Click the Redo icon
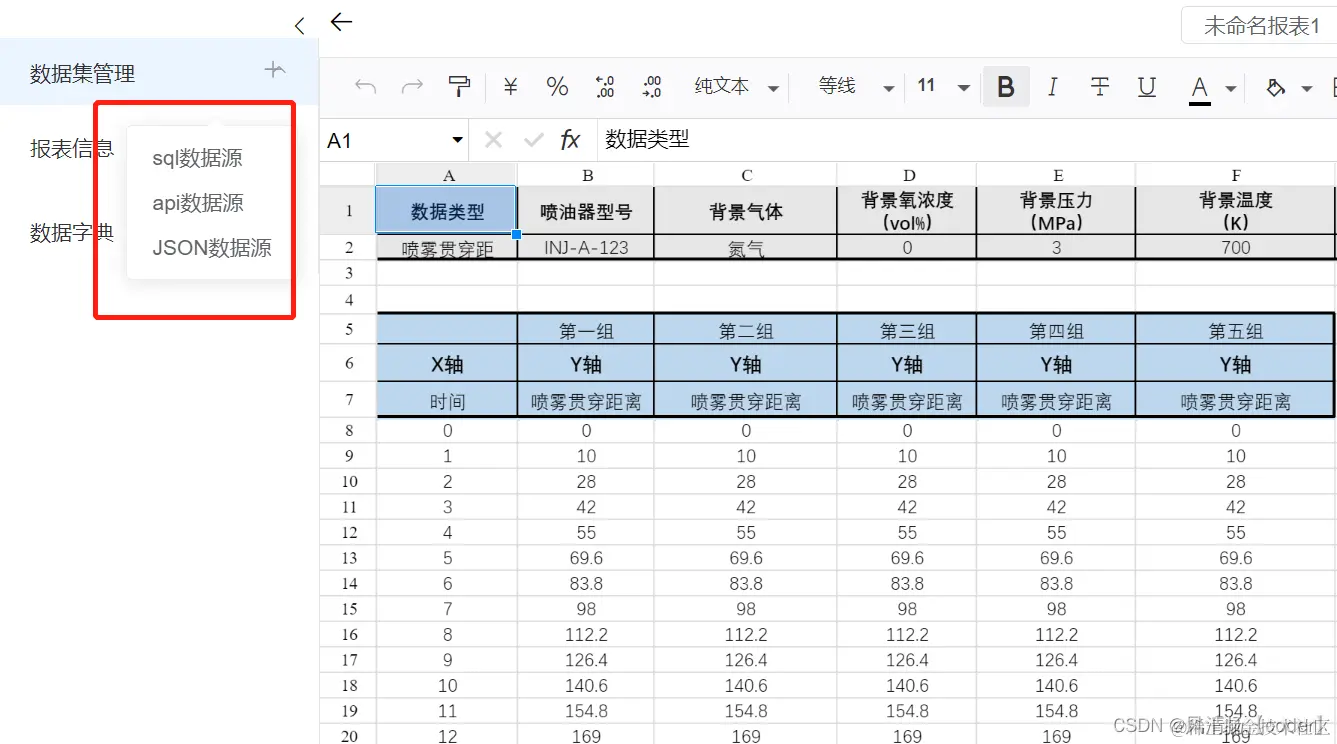 412,87
